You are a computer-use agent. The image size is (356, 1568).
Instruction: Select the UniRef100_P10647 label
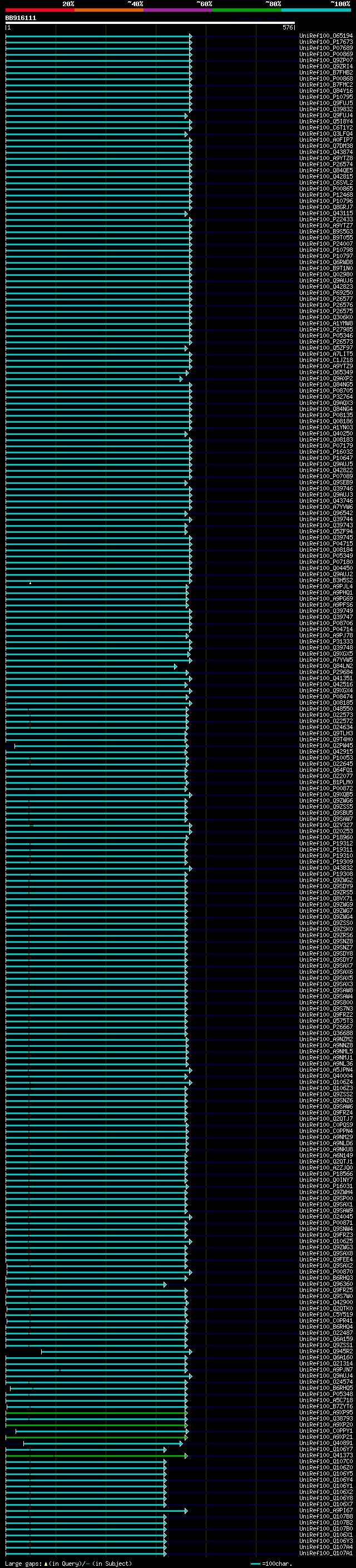pos(326,458)
